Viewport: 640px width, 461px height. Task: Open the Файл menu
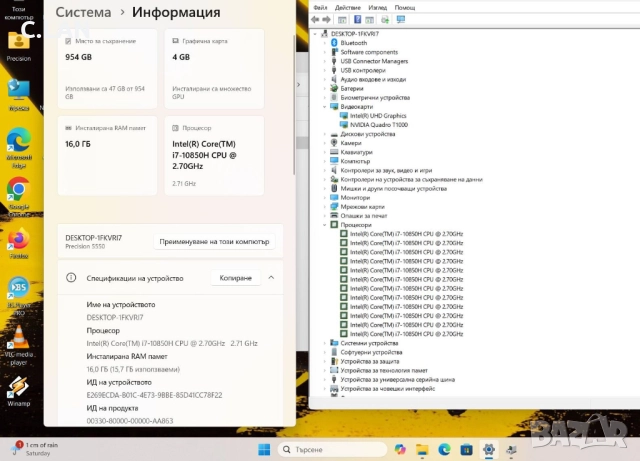coord(320,7)
